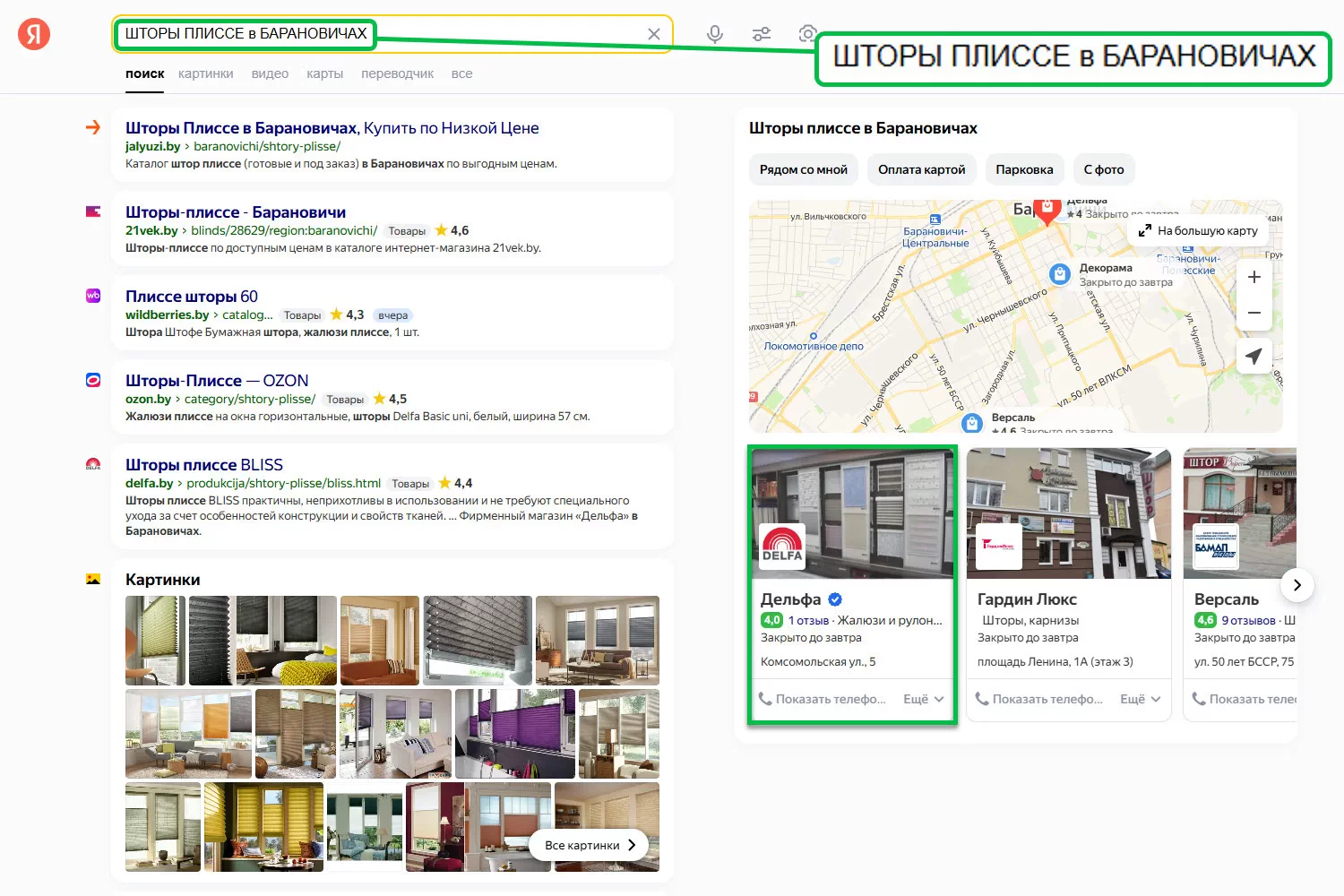1344x896 pixels.
Task: Zoom out on the map
Action: (1254, 314)
